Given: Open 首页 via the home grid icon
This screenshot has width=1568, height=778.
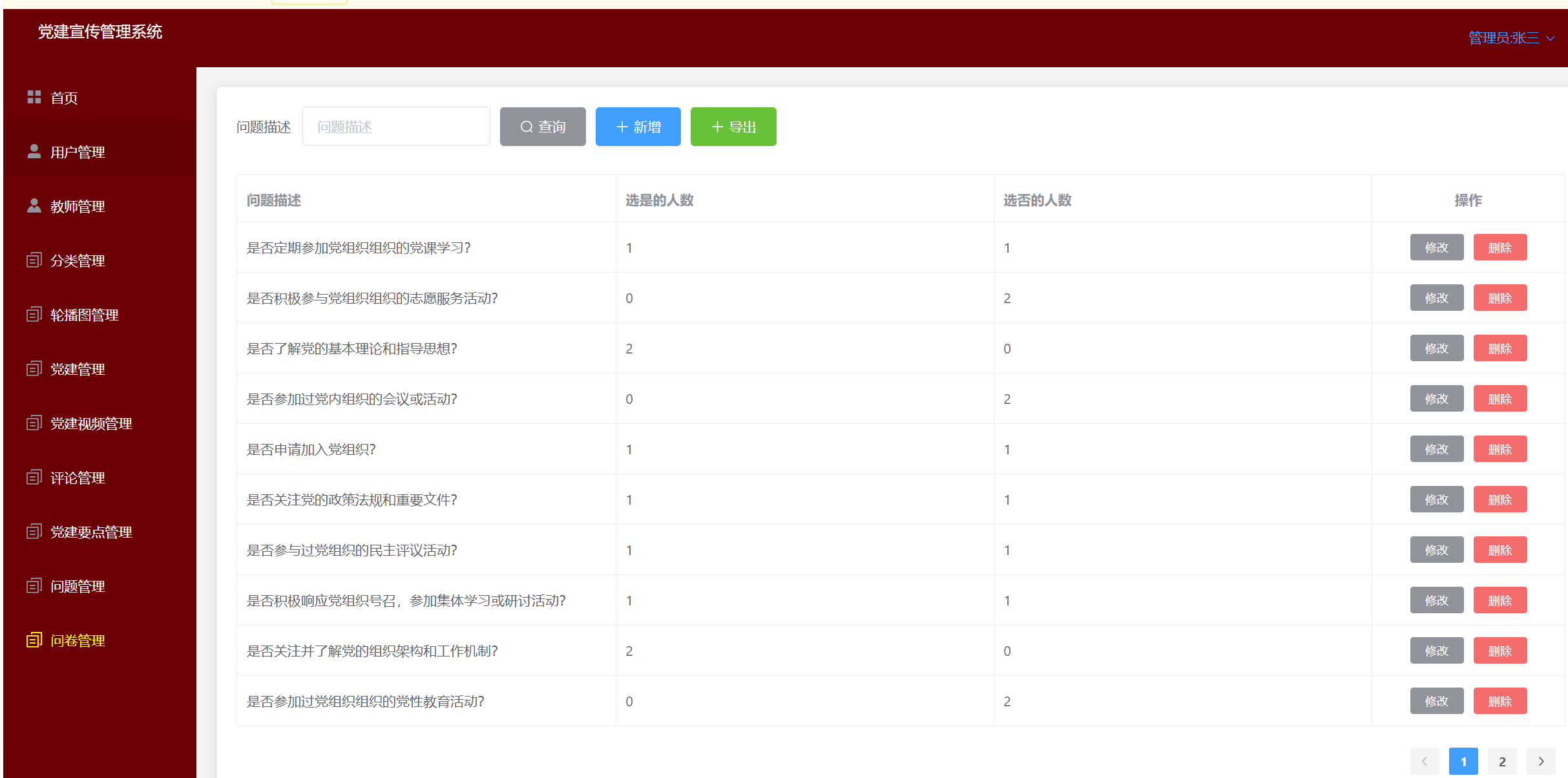Looking at the screenshot, I should (x=34, y=98).
